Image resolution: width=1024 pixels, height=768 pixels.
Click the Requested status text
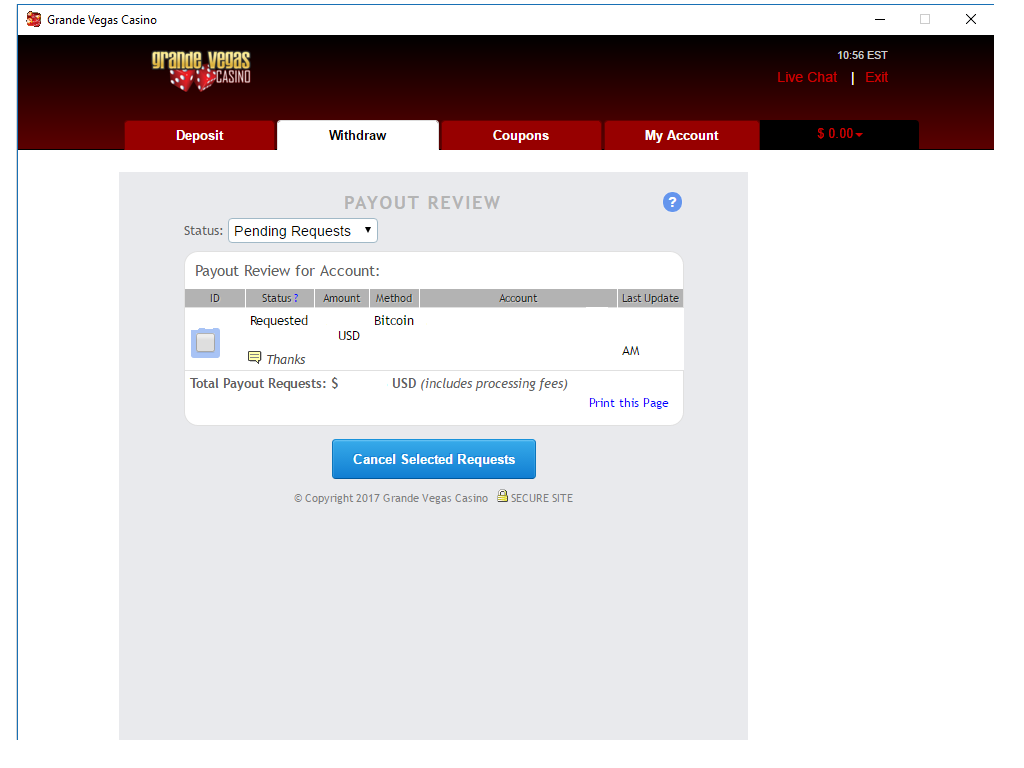(279, 321)
